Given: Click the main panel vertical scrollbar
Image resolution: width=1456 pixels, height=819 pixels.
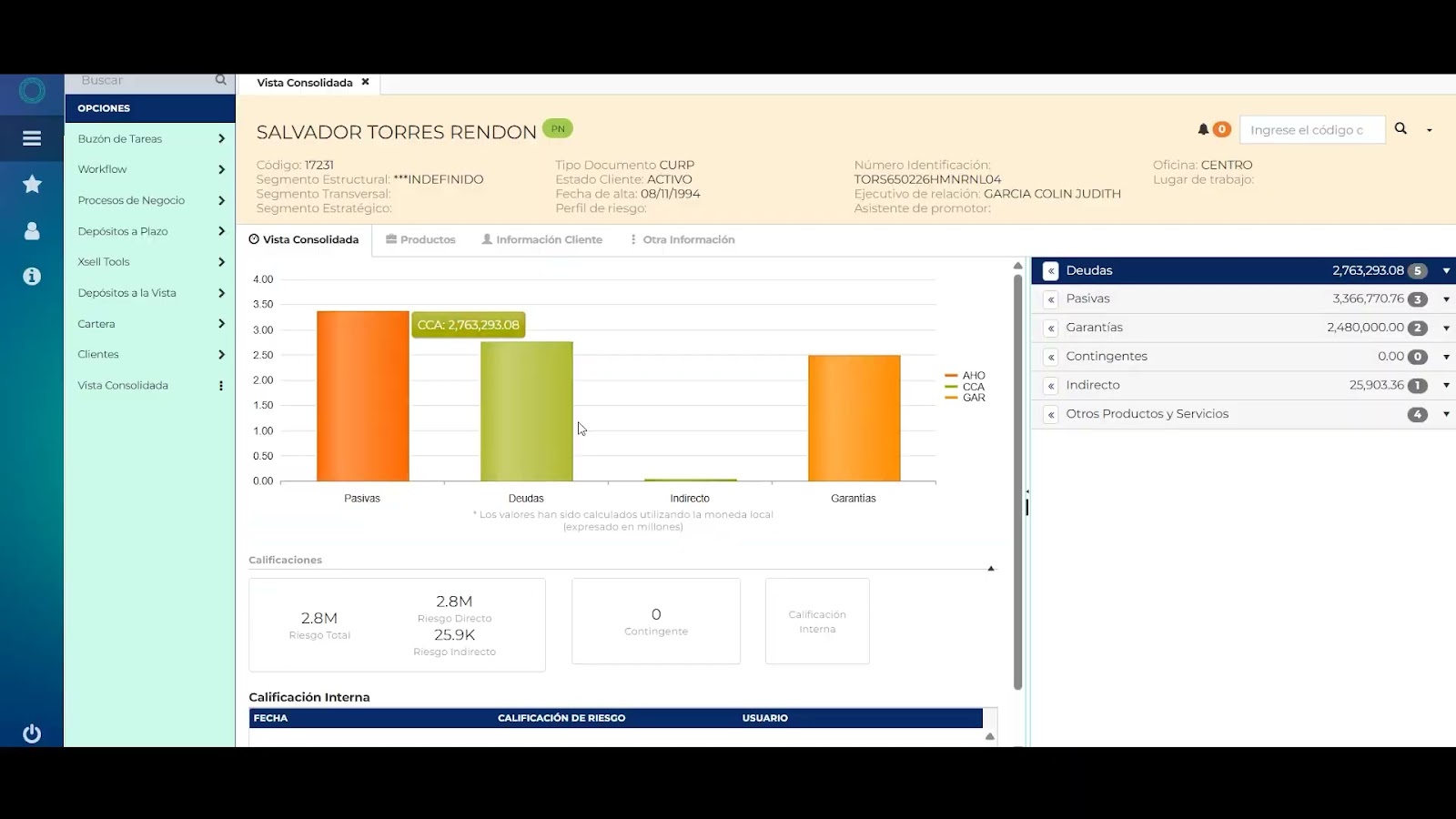Looking at the screenshot, I should (x=1017, y=482).
